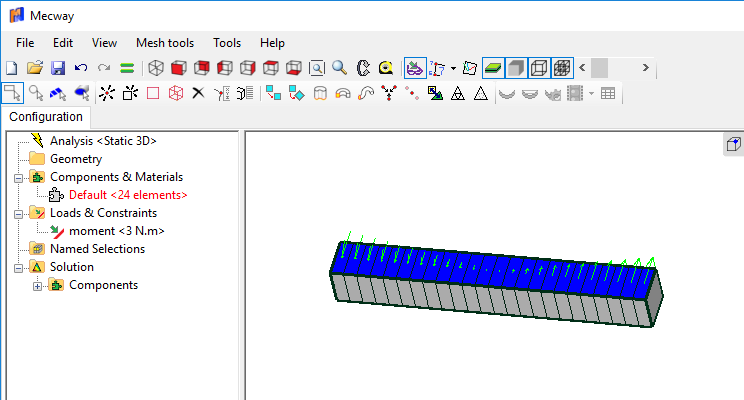
Task: Open the File menu
Action: click(x=25, y=43)
